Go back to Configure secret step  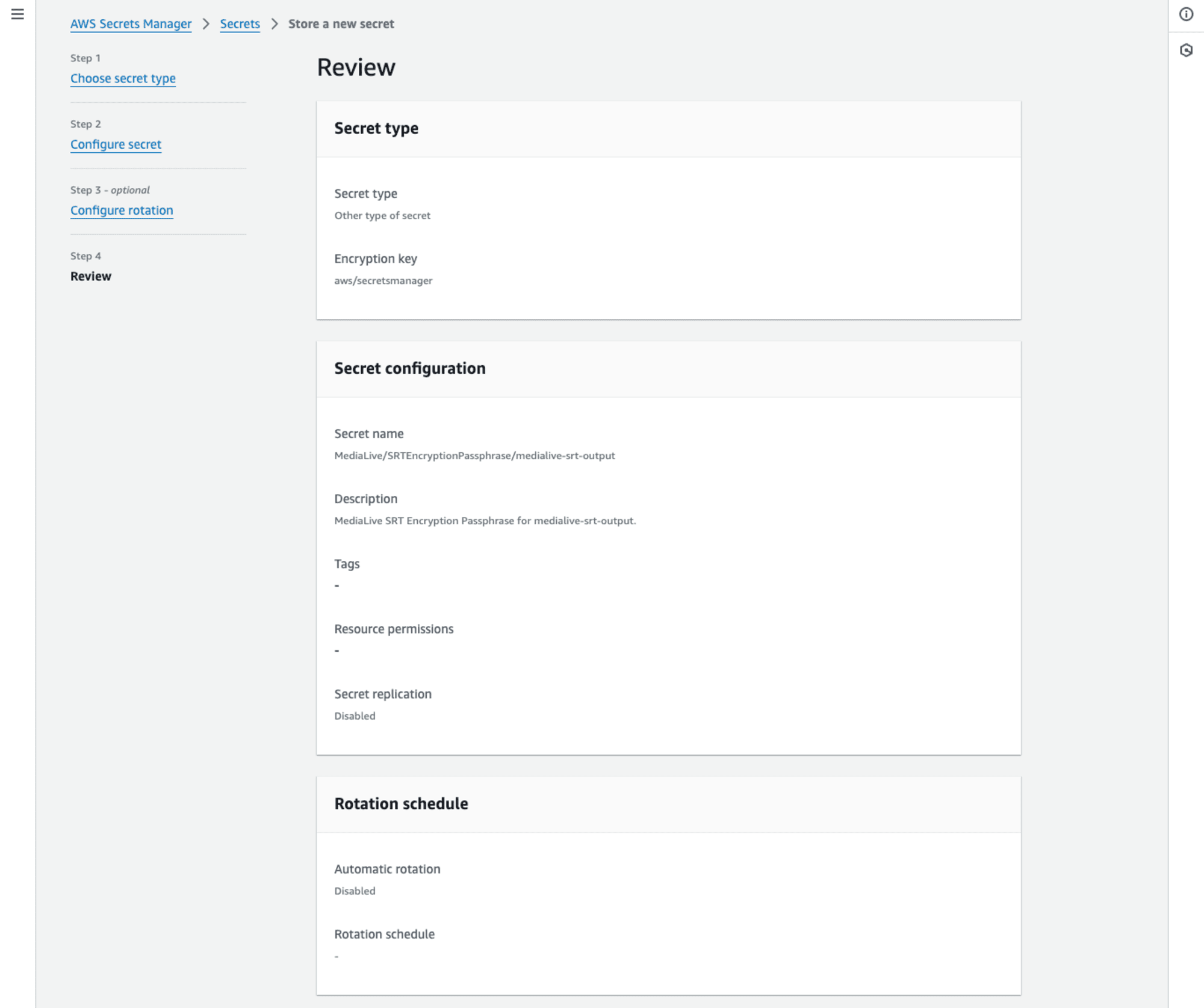[116, 144]
